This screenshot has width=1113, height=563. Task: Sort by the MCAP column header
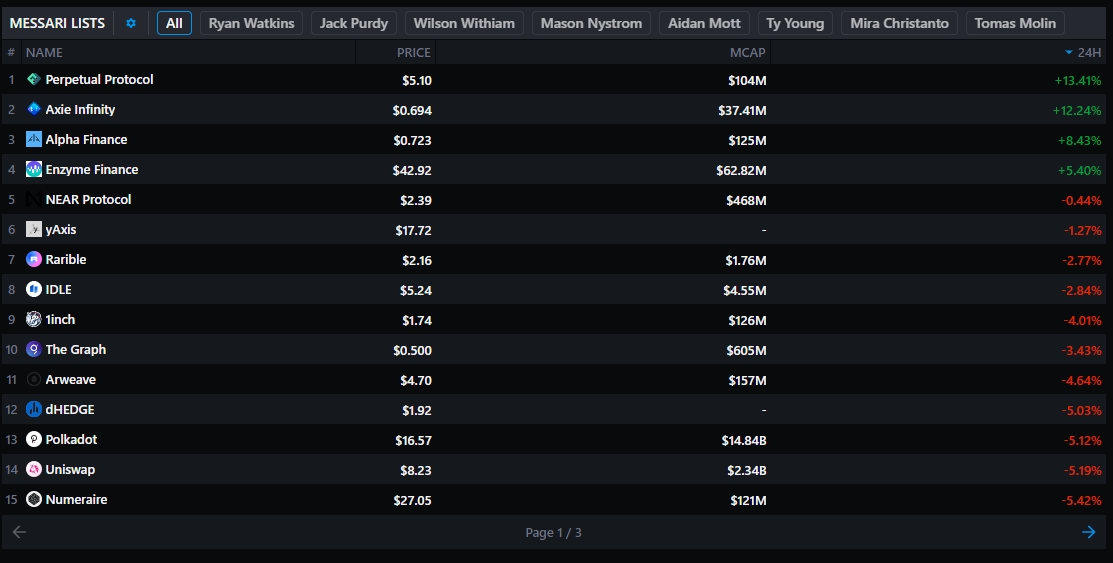coord(748,53)
